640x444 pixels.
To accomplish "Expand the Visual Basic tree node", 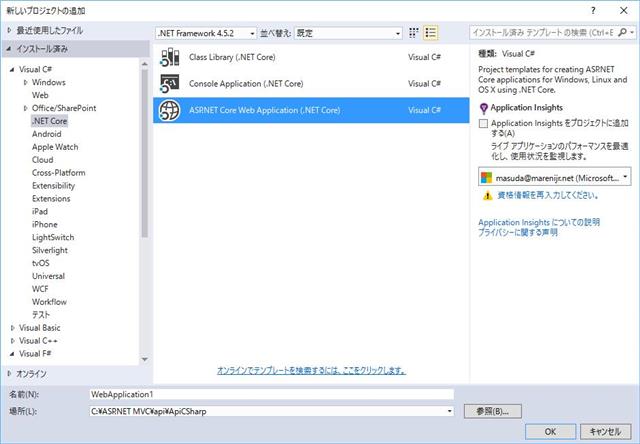I will pyautogui.click(x=12, y=327).
